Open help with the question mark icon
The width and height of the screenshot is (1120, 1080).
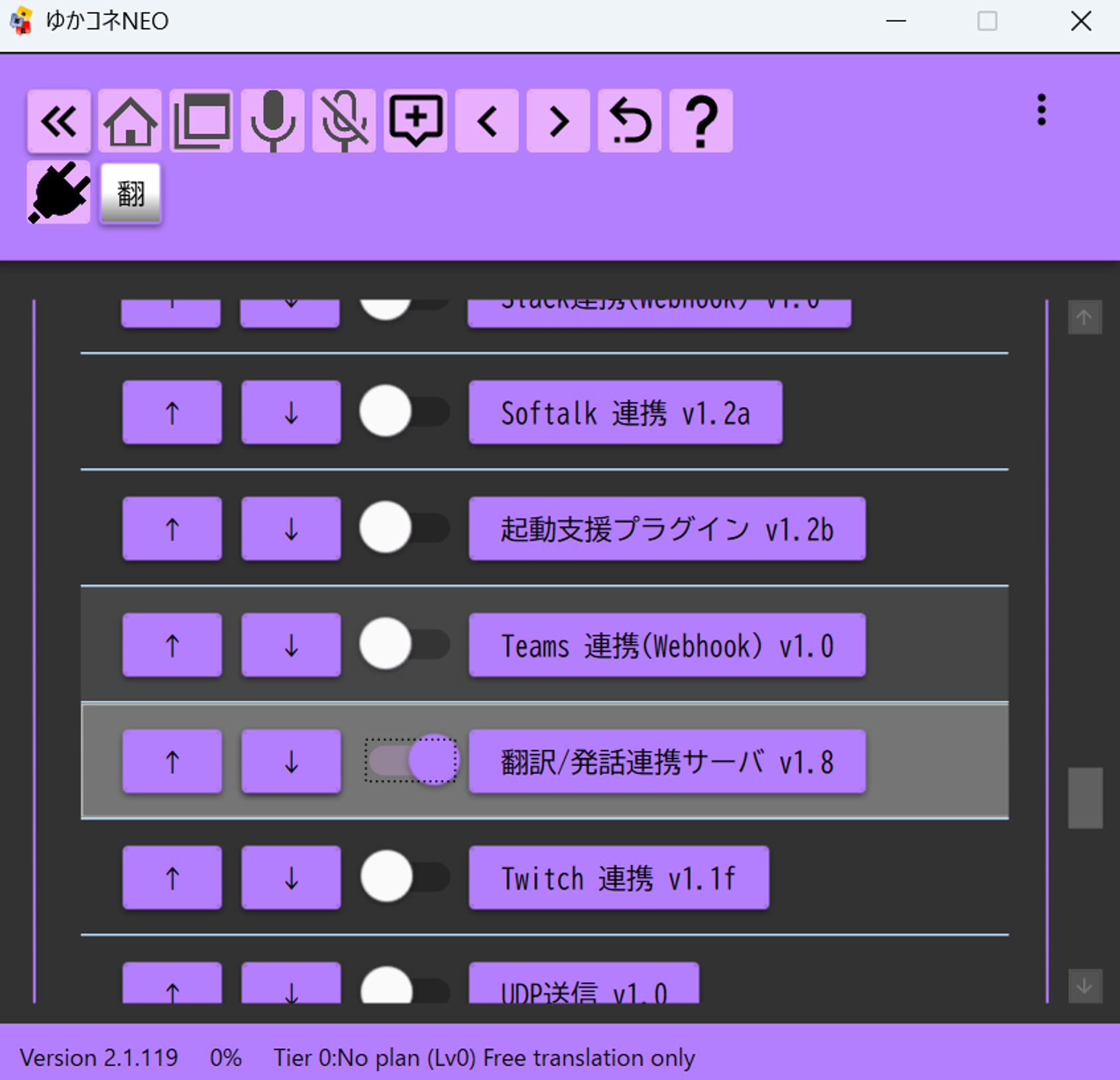click(x=701, y=121)
